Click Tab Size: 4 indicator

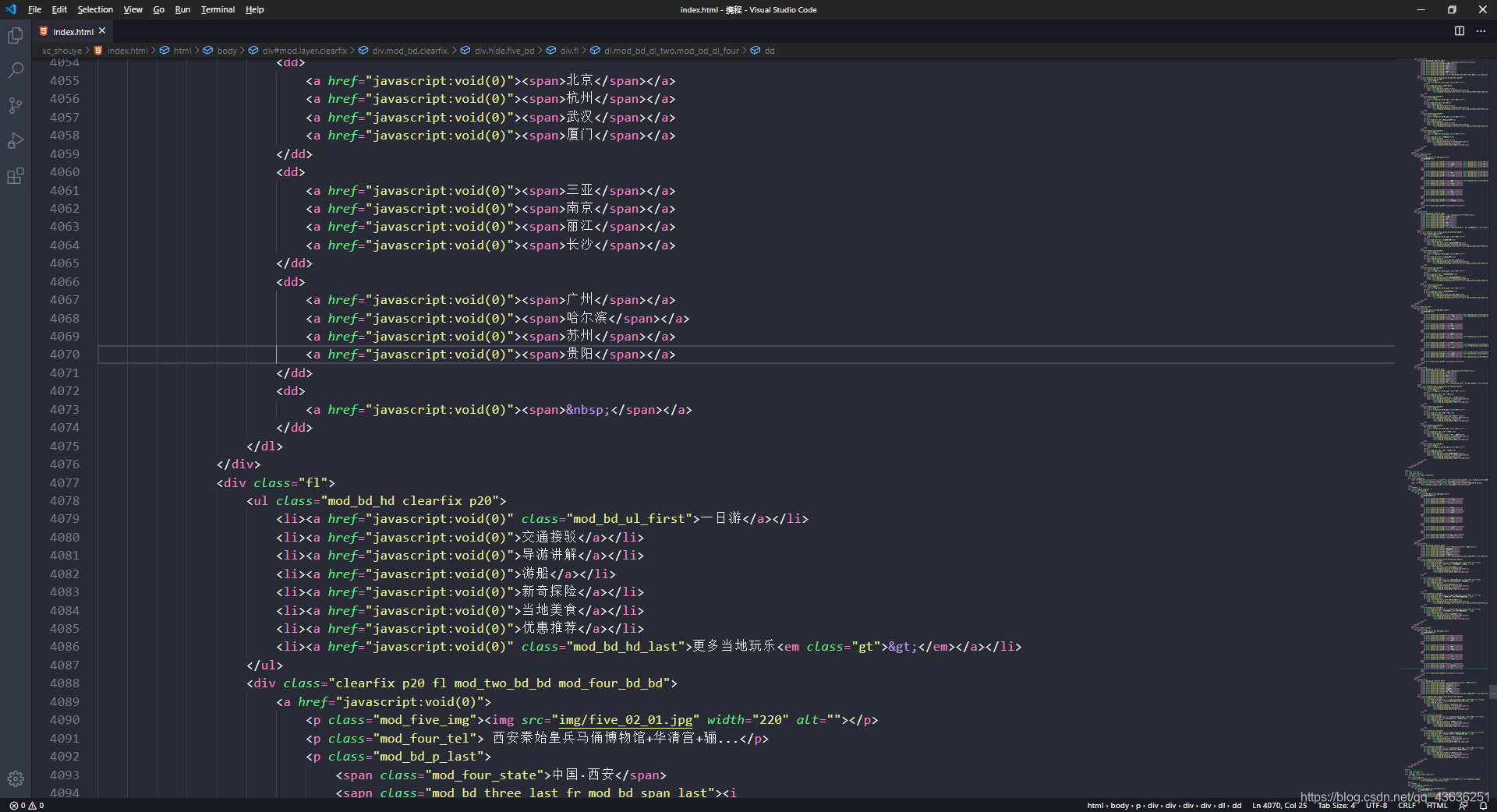pyautogui.click(x=1336, y=806)
